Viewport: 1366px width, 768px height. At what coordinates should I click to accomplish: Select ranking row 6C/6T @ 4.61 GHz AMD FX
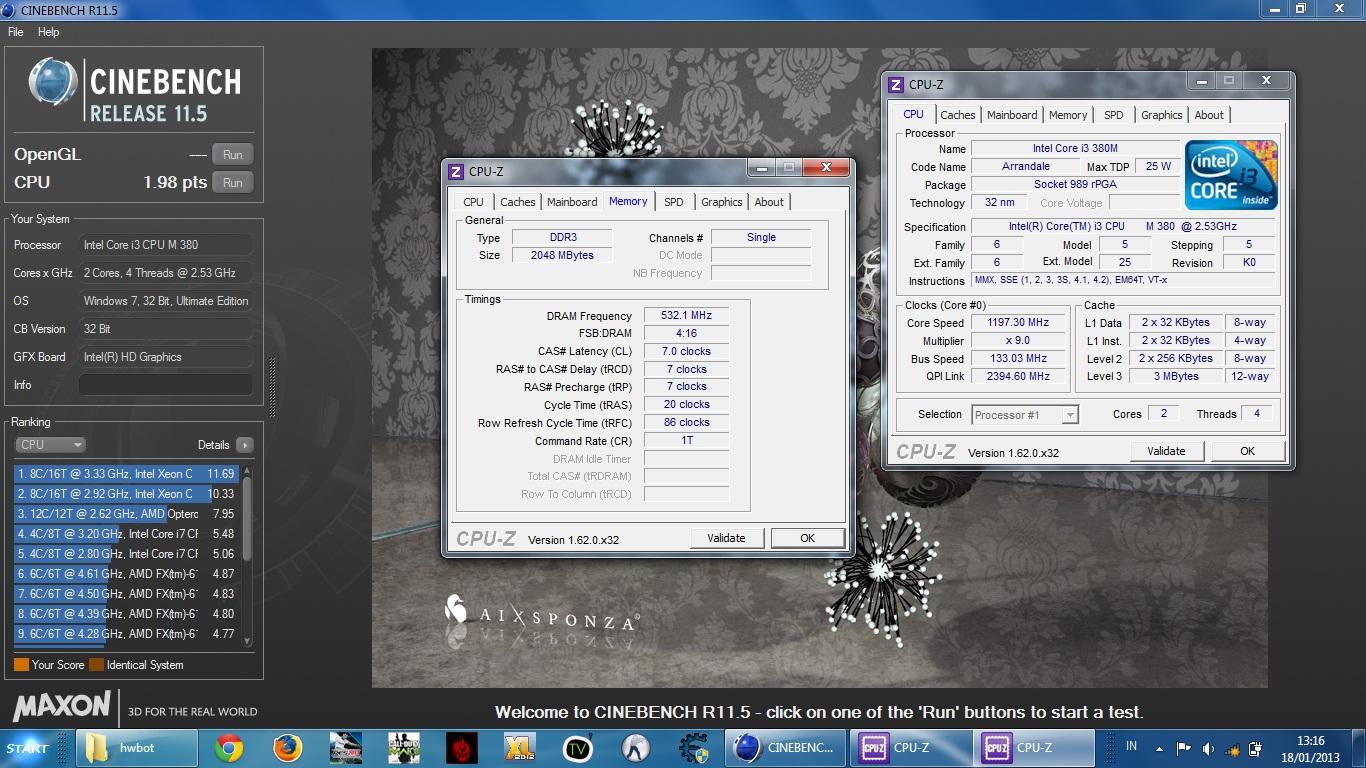(126, 574)
